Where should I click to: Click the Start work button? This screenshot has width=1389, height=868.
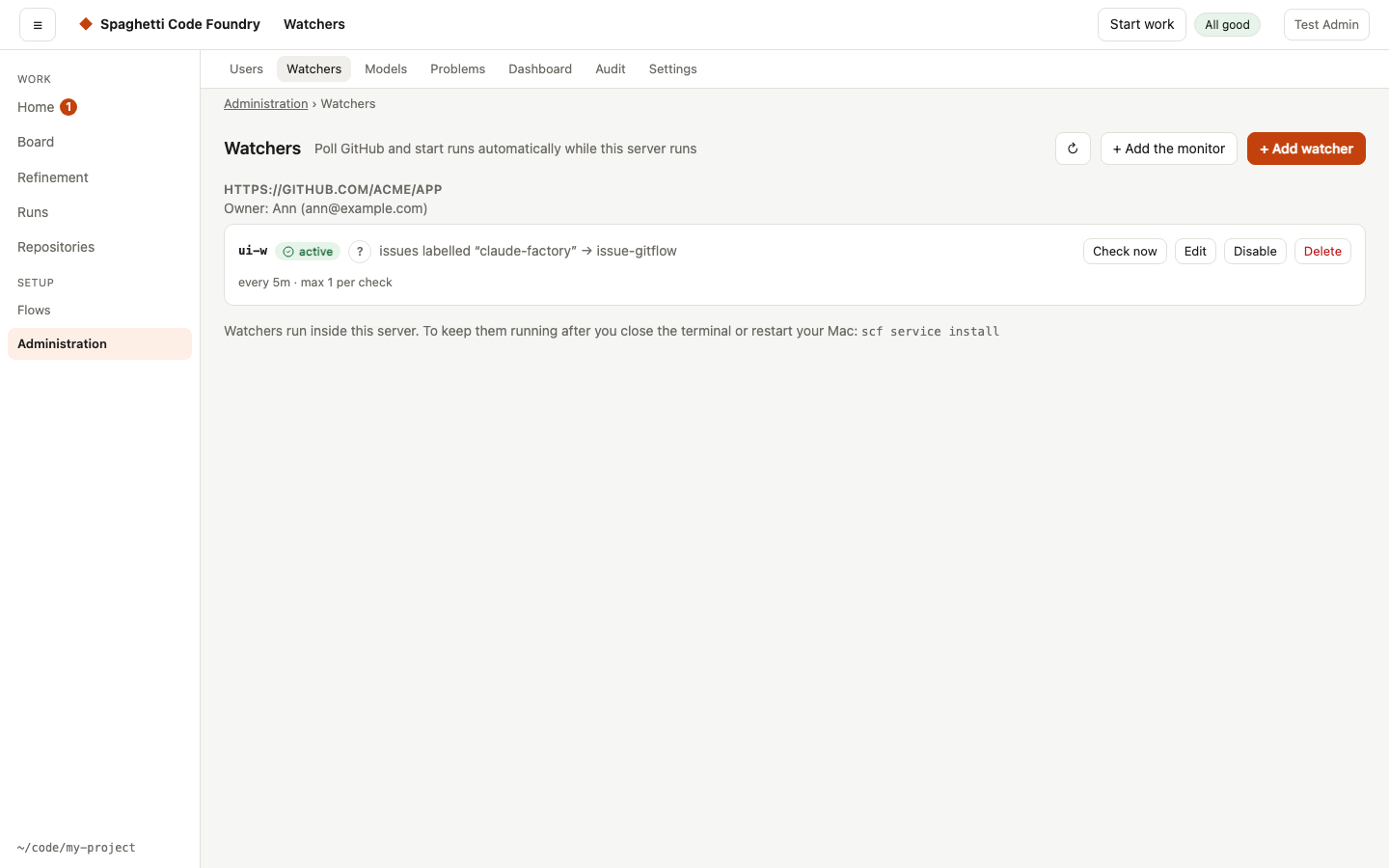[1142, 25]
